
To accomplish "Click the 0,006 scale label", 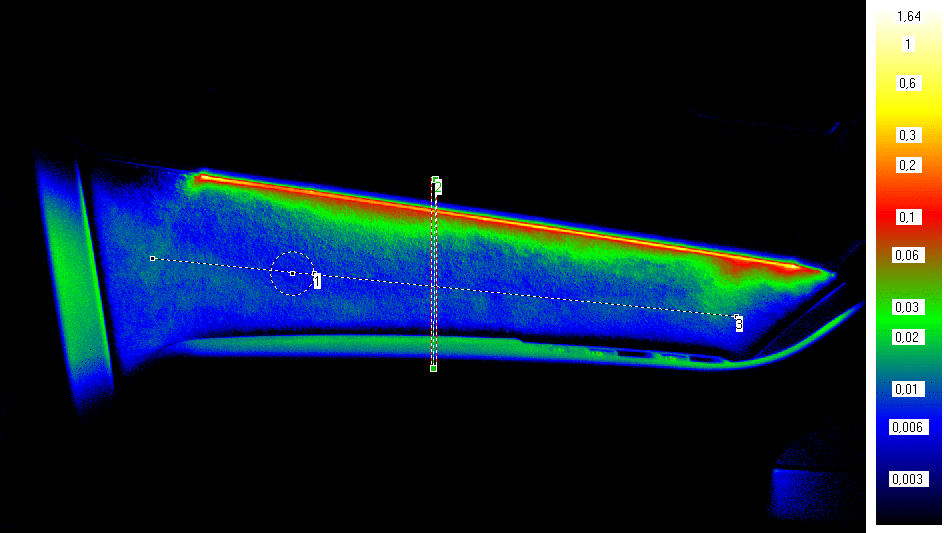I will (x=908, y=428).
